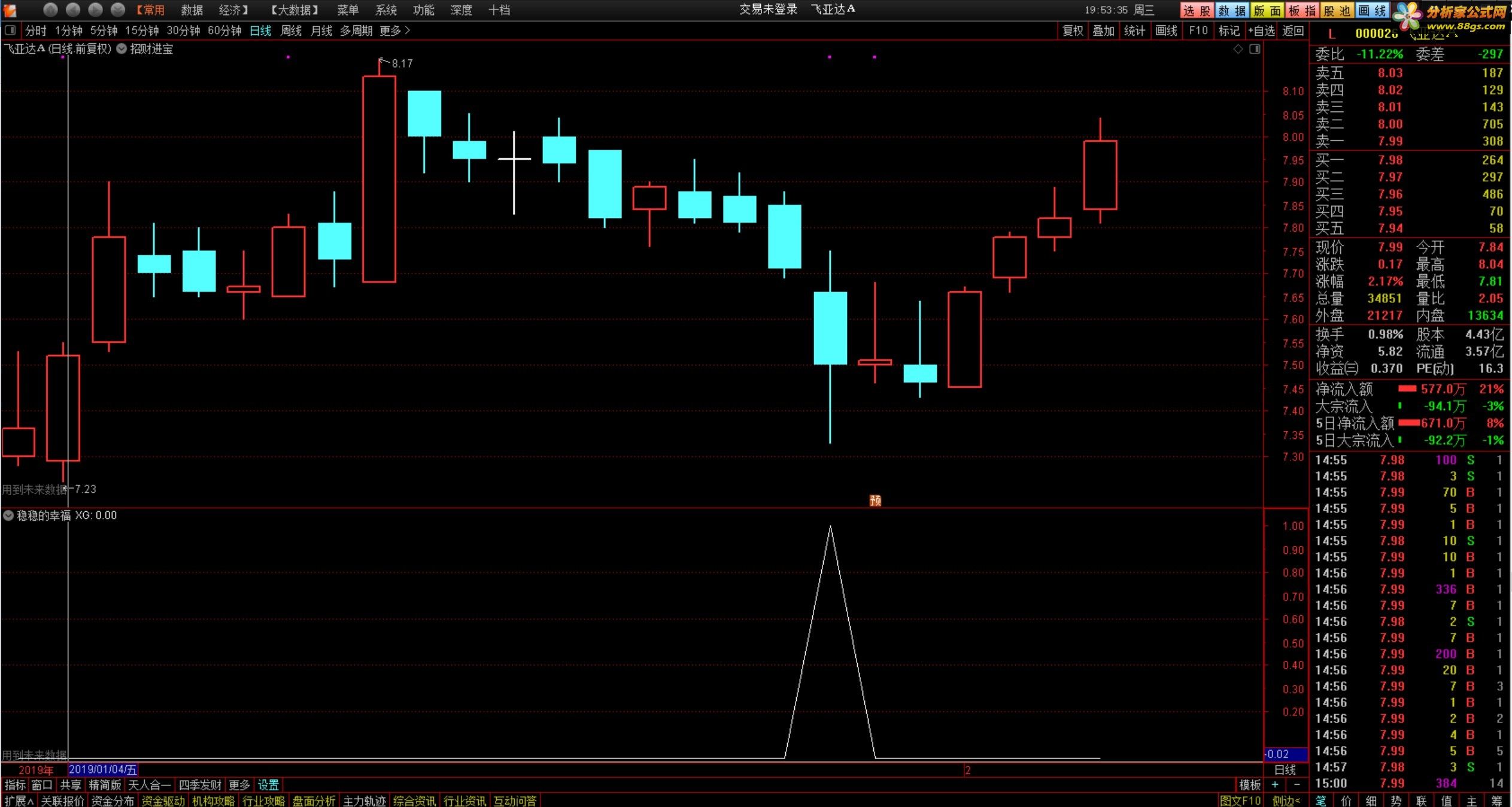Open the 股池 orange shortcut button
This screenshot has height=807, width=1512.
click(1337, 10)
